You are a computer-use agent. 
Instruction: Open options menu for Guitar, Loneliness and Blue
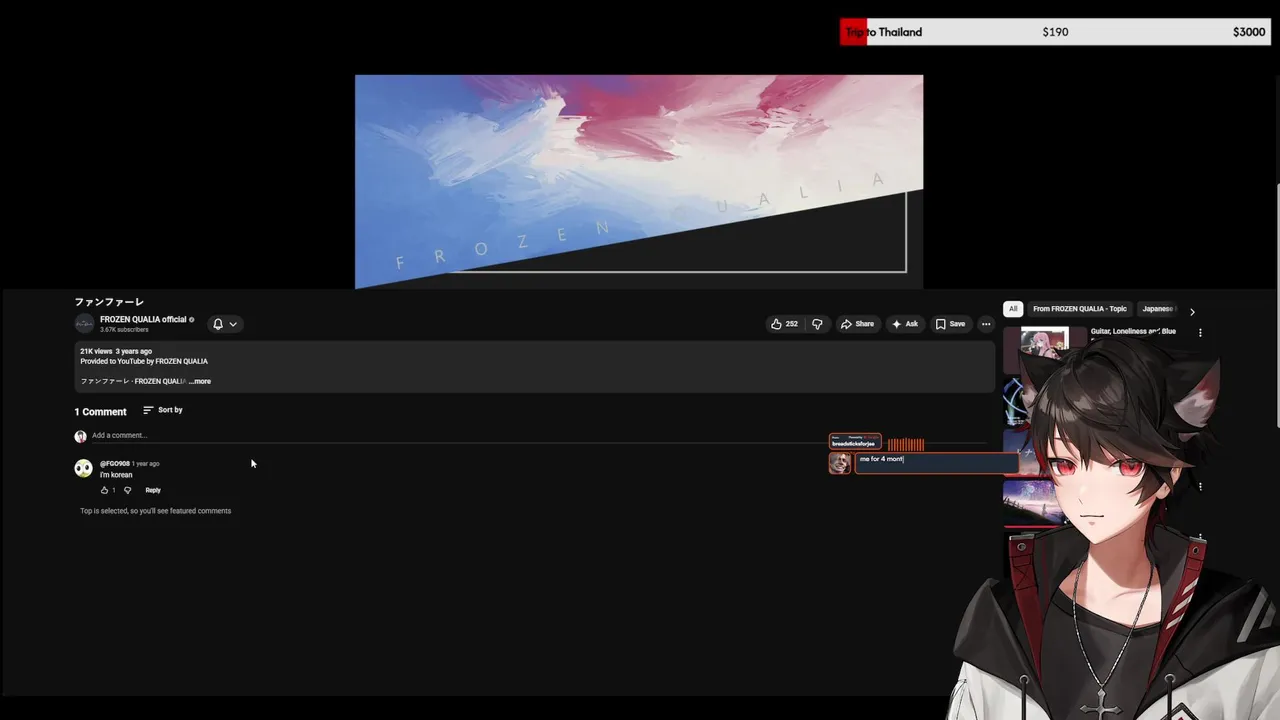[1200, 332]
